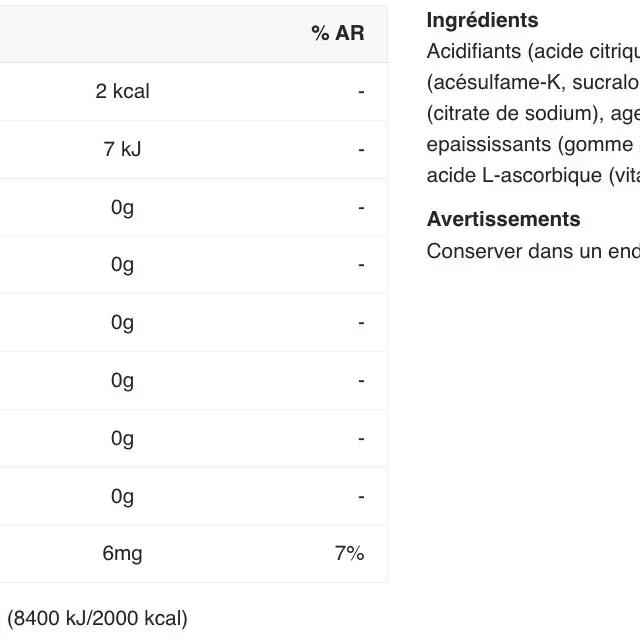Select the 0g value directly below 7 kJ
The width and height of the screenshot is (640, 640).
tap(122, 207)
